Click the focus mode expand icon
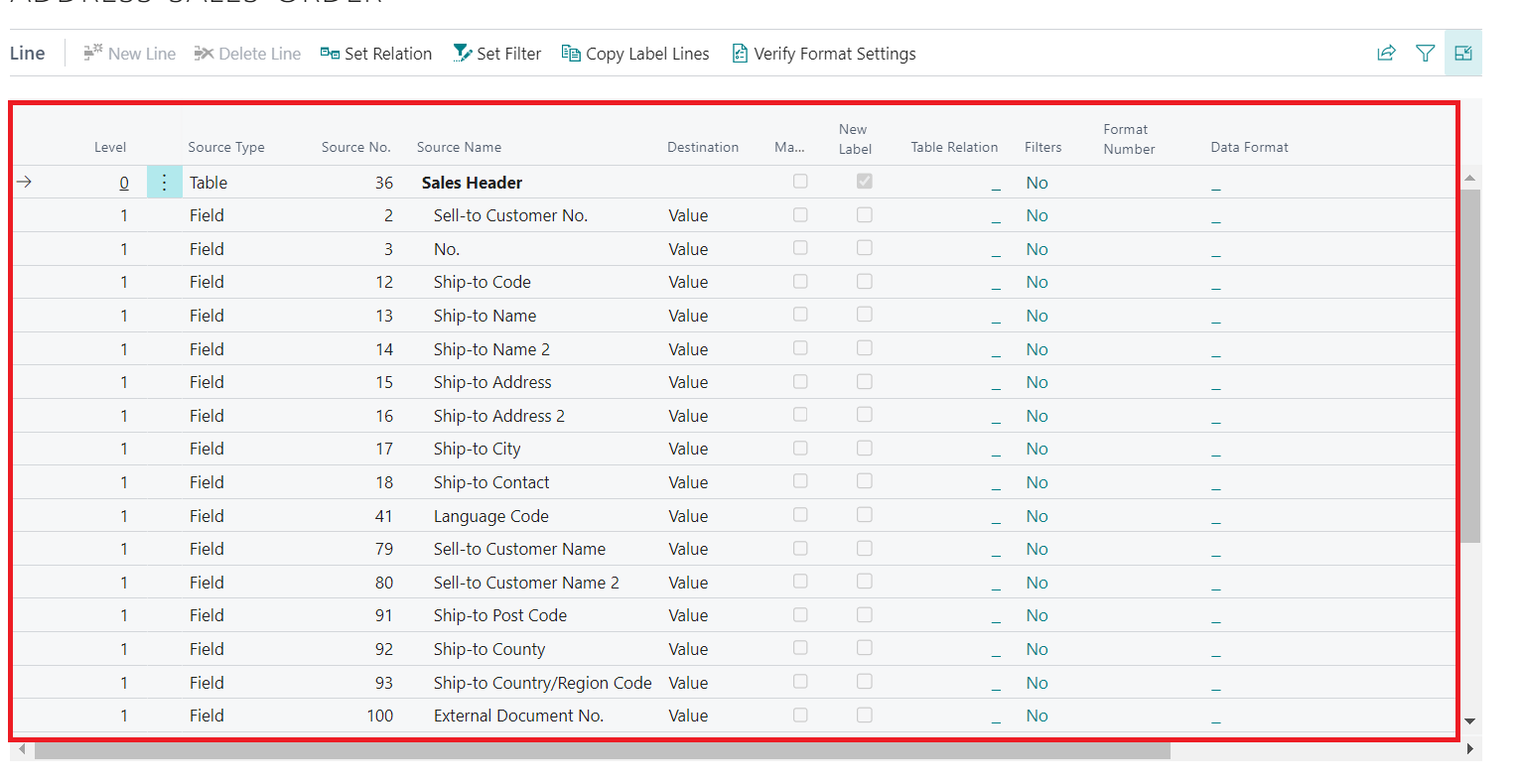This screenshot has width=1523, height=784. point(1463,54)
